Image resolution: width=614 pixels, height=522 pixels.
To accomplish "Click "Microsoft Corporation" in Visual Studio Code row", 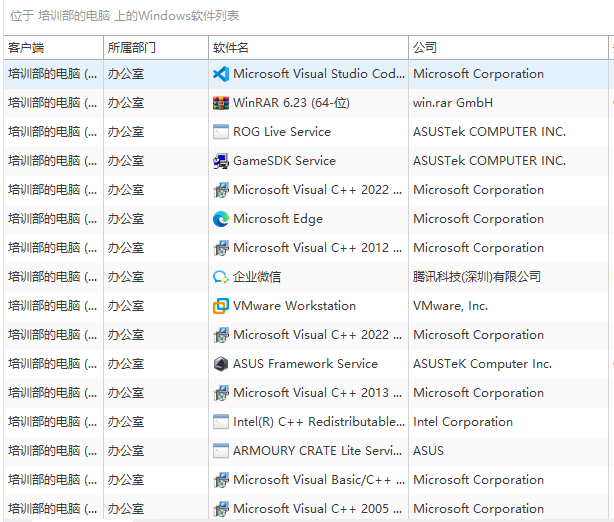I will (479, 74).
